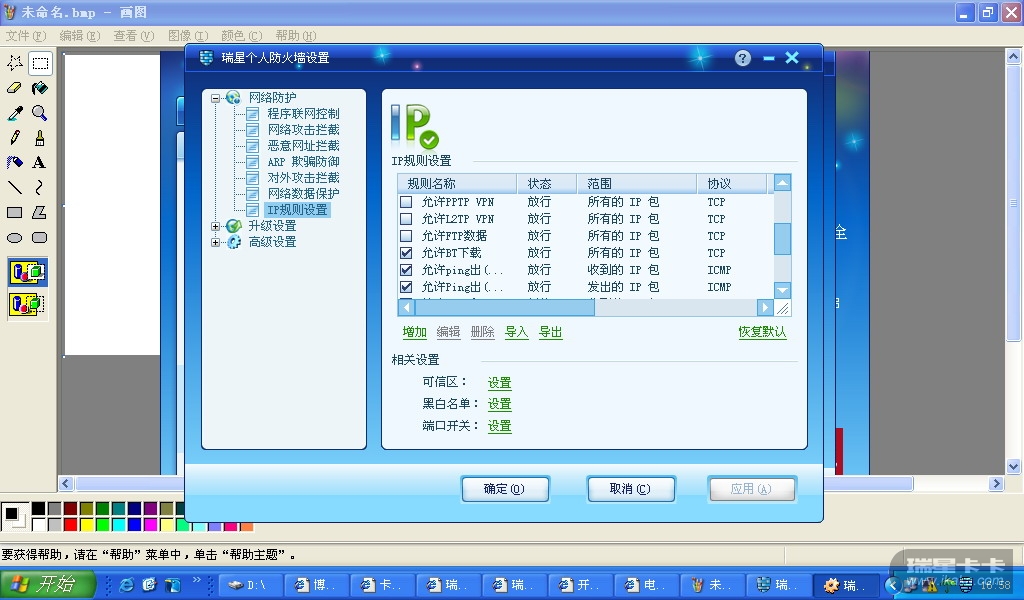This screenshot has width=1024, height=600.
Task: Select the Free-Form Select tool in Paint
Action: click(15, 63)
